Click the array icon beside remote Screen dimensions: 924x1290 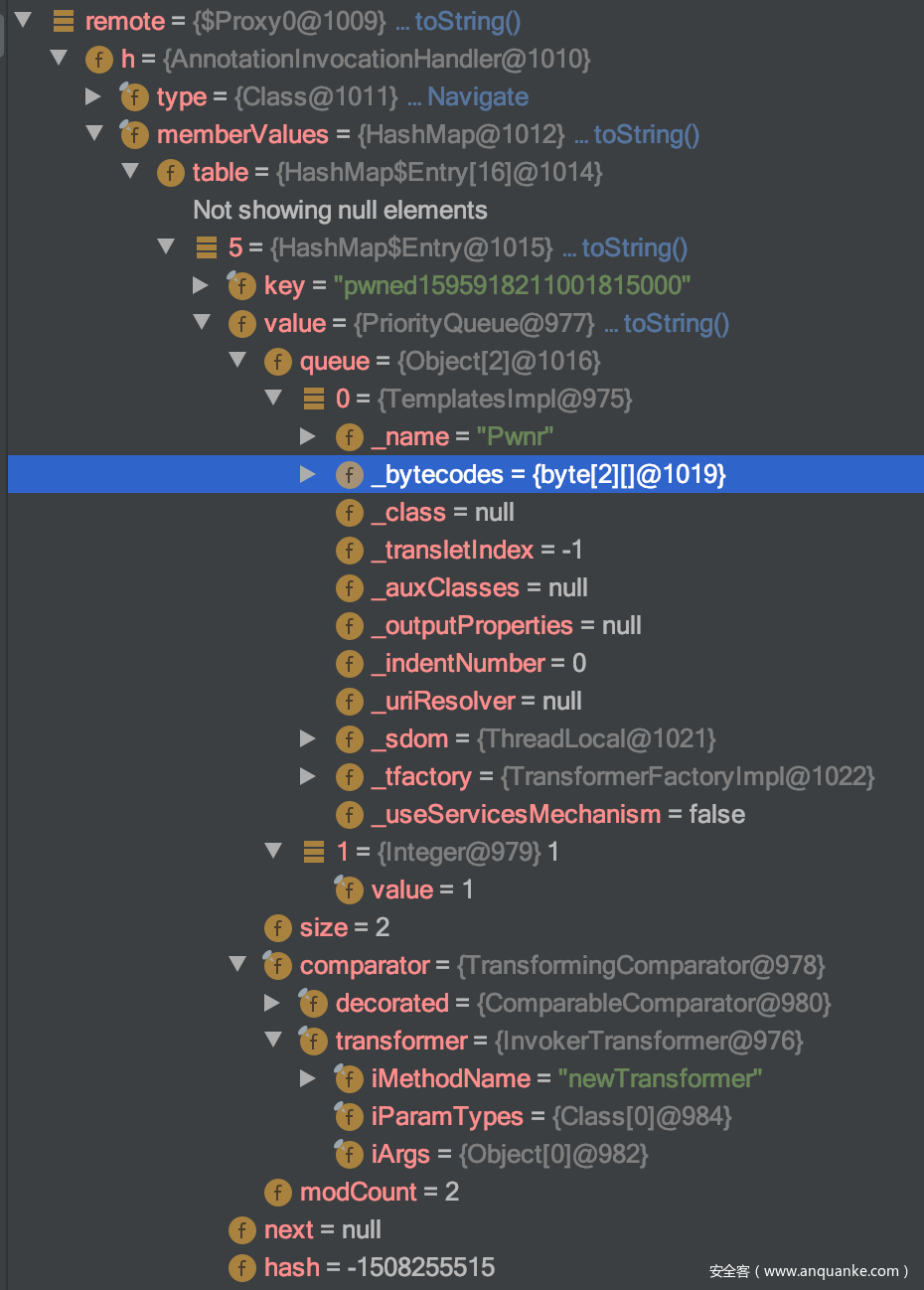(64, 21)
